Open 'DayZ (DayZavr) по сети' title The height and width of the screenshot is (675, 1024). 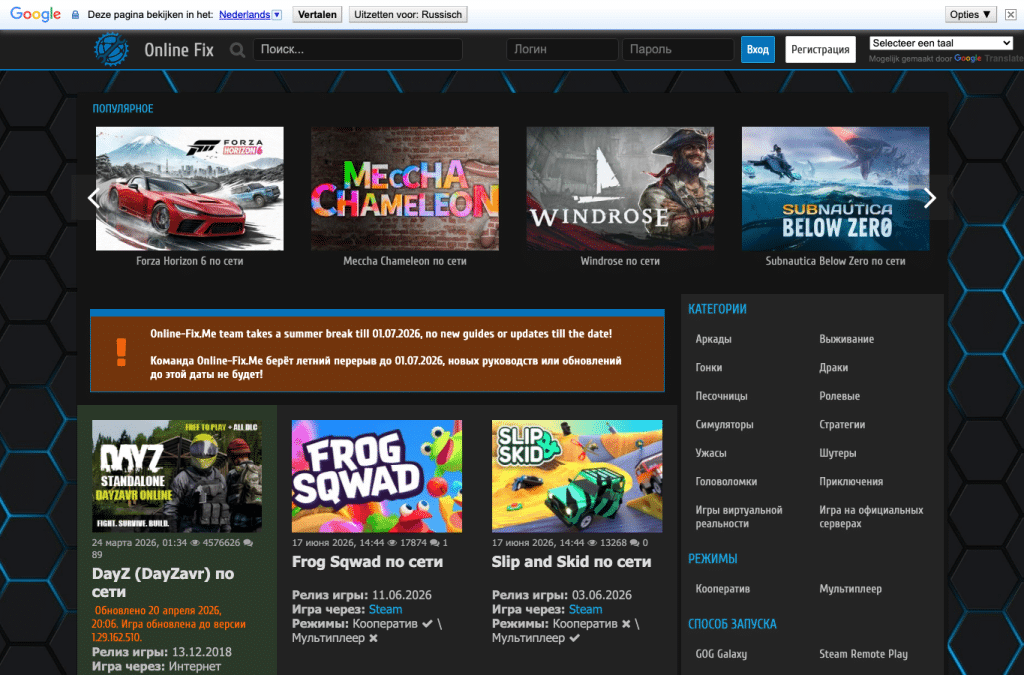tap(163, 582)
